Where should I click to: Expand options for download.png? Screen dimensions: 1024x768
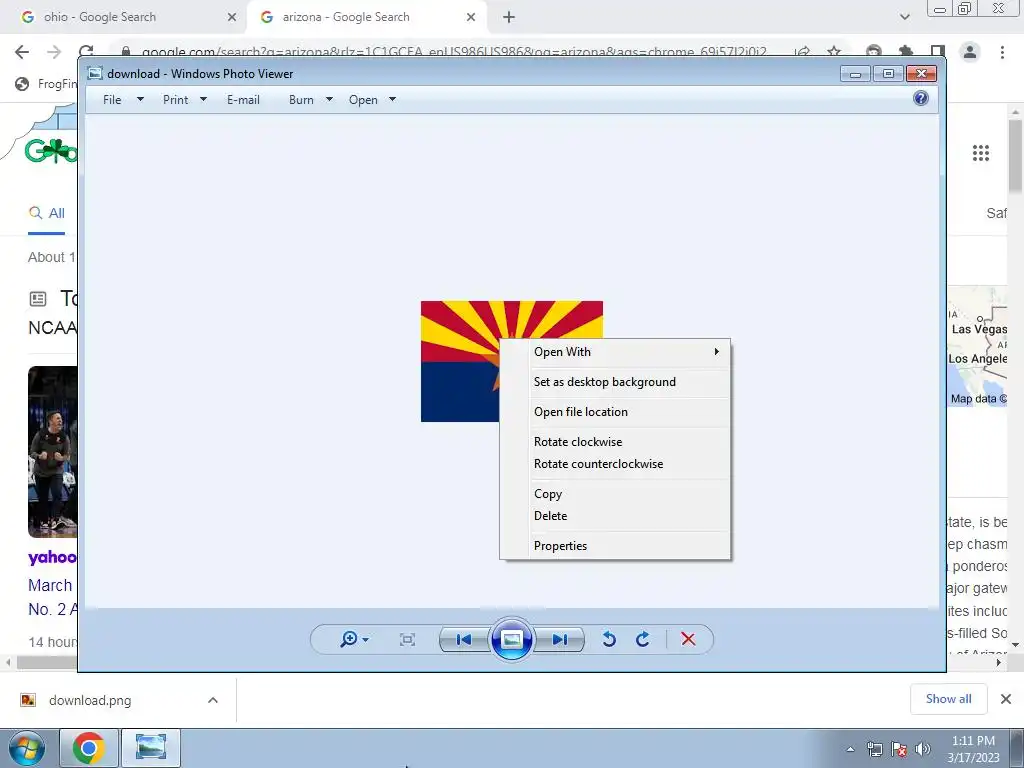213,700
